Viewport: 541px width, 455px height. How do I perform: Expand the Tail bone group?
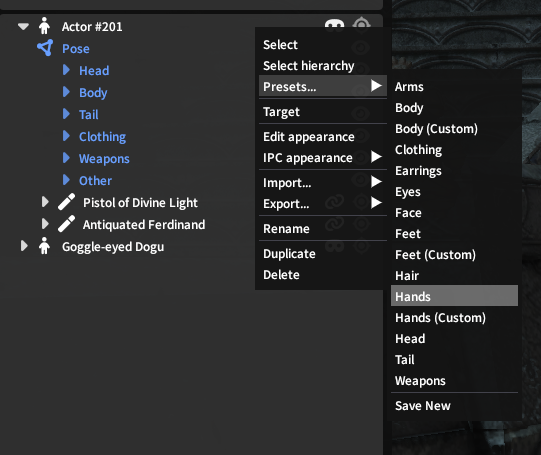coord(66,114)
